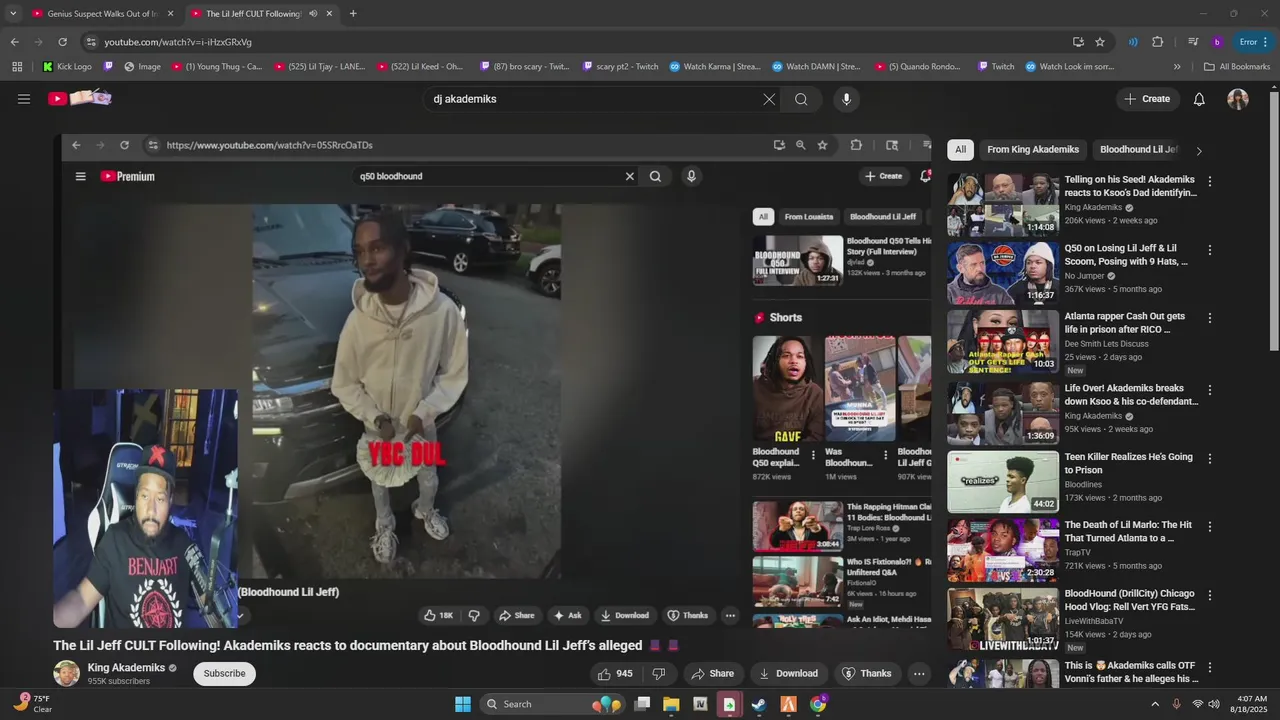Open options for Telling on his Seed video
Image resolution: width=1280 pixels, height=720 pixels.
(x=1210, y=182)
